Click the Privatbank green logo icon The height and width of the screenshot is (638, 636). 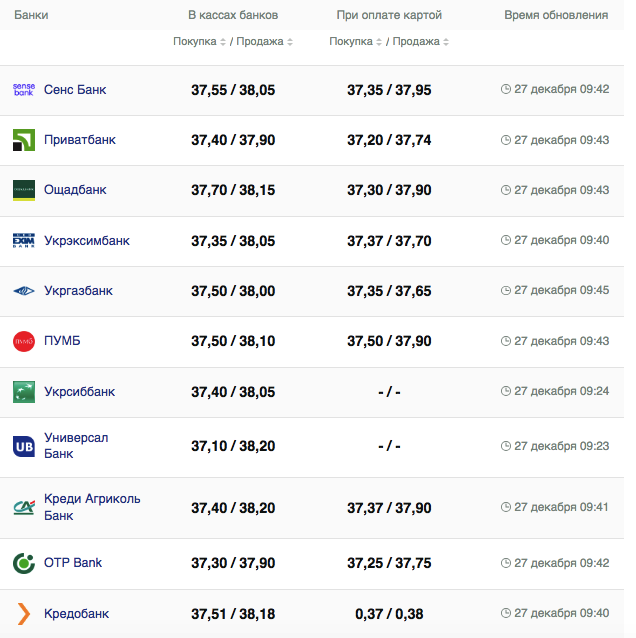24,140
